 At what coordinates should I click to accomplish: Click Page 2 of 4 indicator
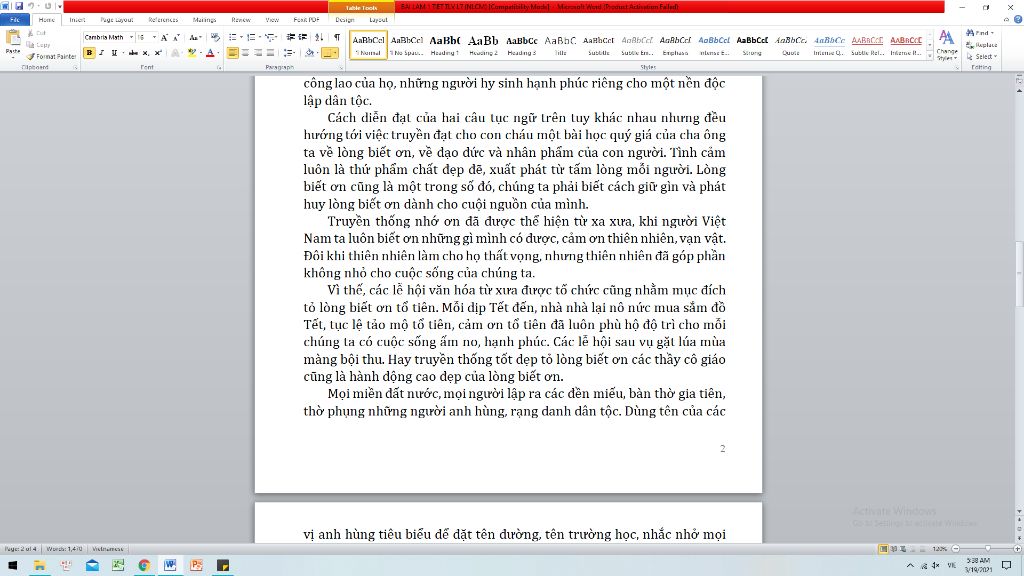pos(21,549)
